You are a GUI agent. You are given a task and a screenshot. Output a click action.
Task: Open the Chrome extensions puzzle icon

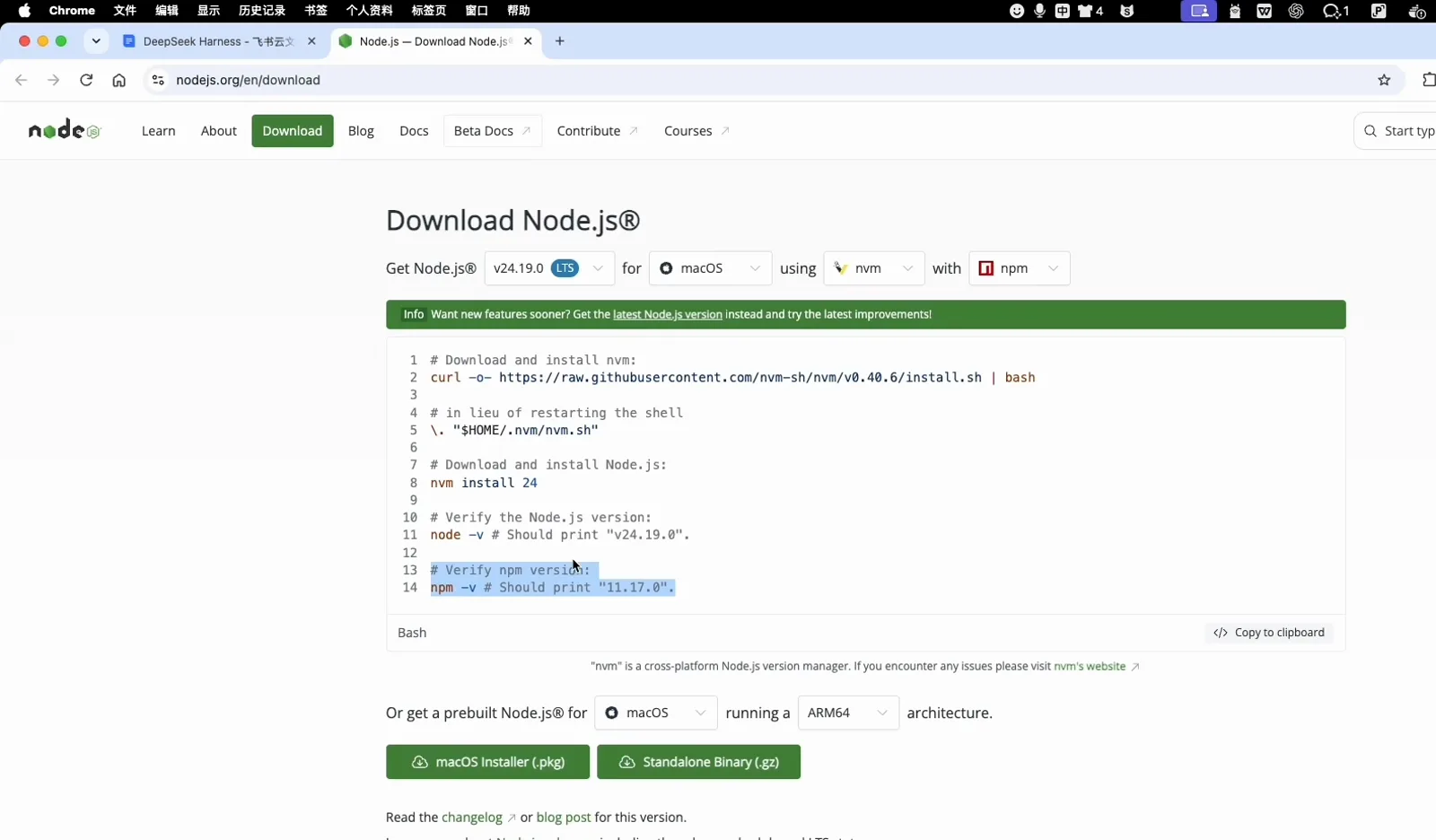[1428, 80]
